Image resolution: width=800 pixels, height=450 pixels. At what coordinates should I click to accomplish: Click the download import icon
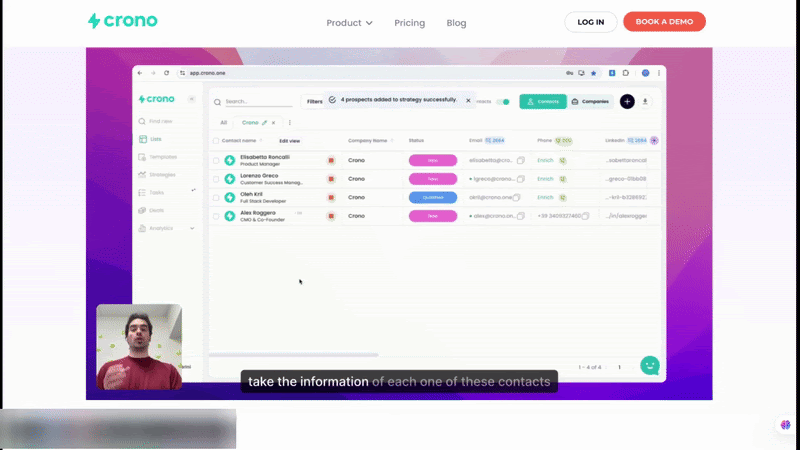pyautogui.click(x=645, y=102)
